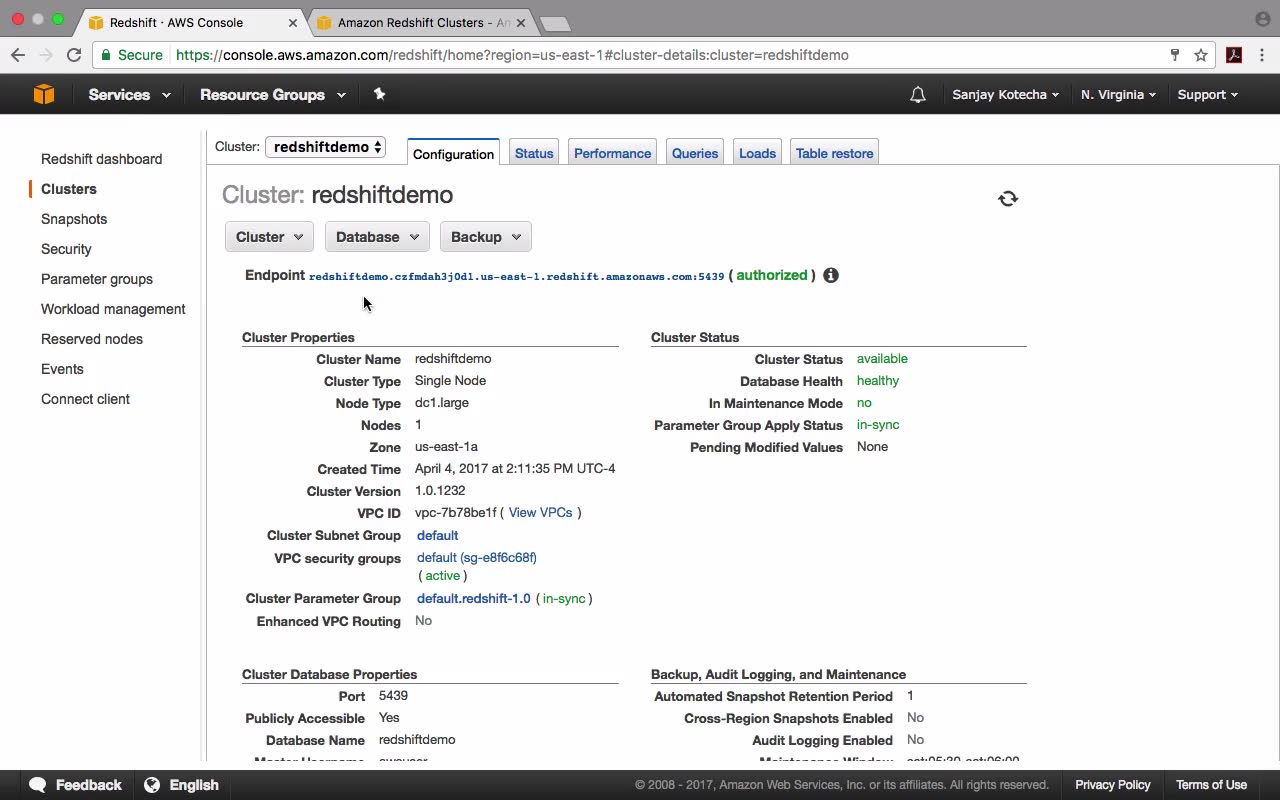The image size is (1280, 800).
Task: Click the cluster version 1.0.1232 value
Action: tap(440, 490)
